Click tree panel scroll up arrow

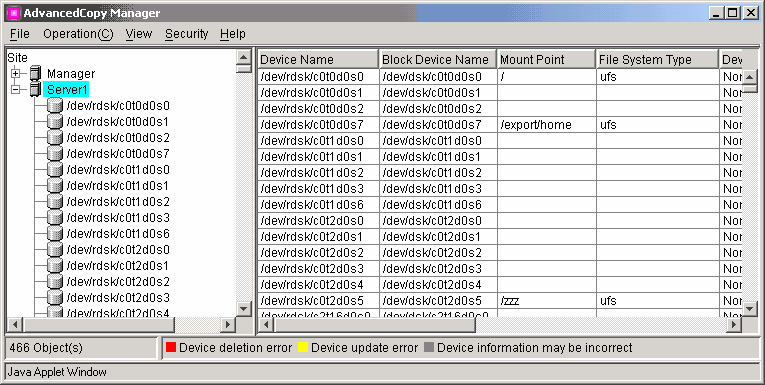tap(244, 57)
